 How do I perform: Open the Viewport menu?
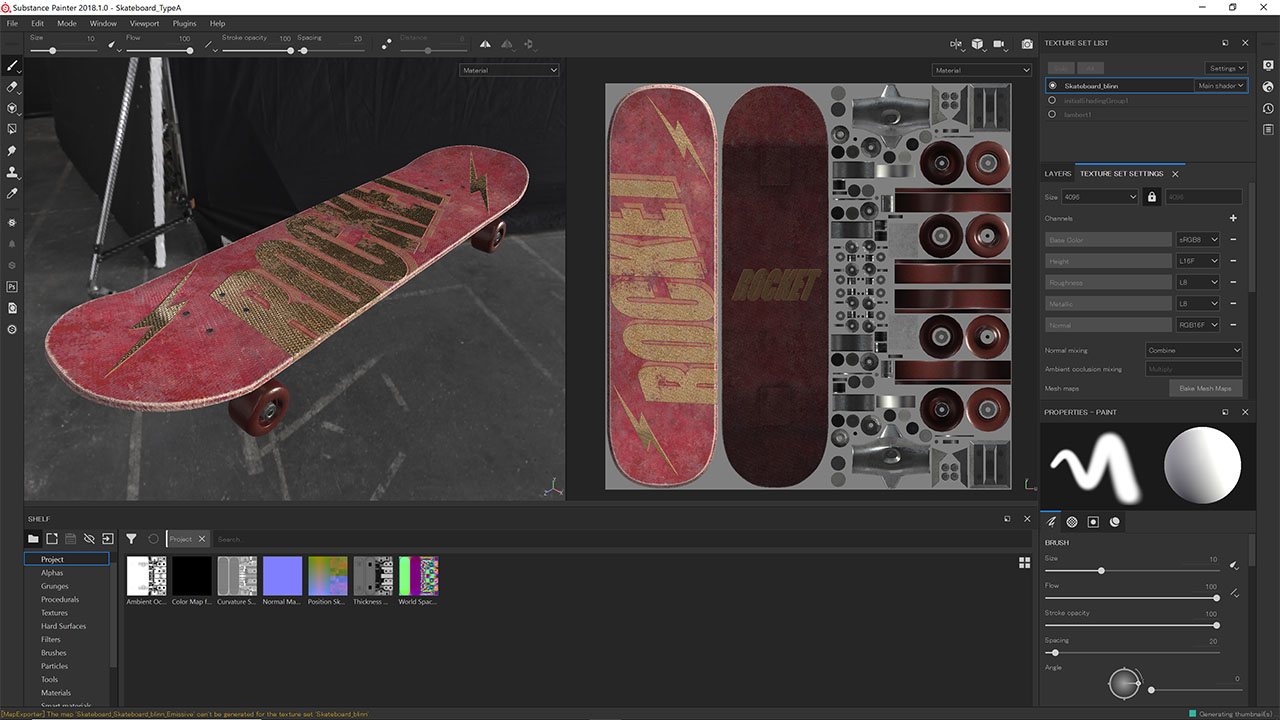145,23
